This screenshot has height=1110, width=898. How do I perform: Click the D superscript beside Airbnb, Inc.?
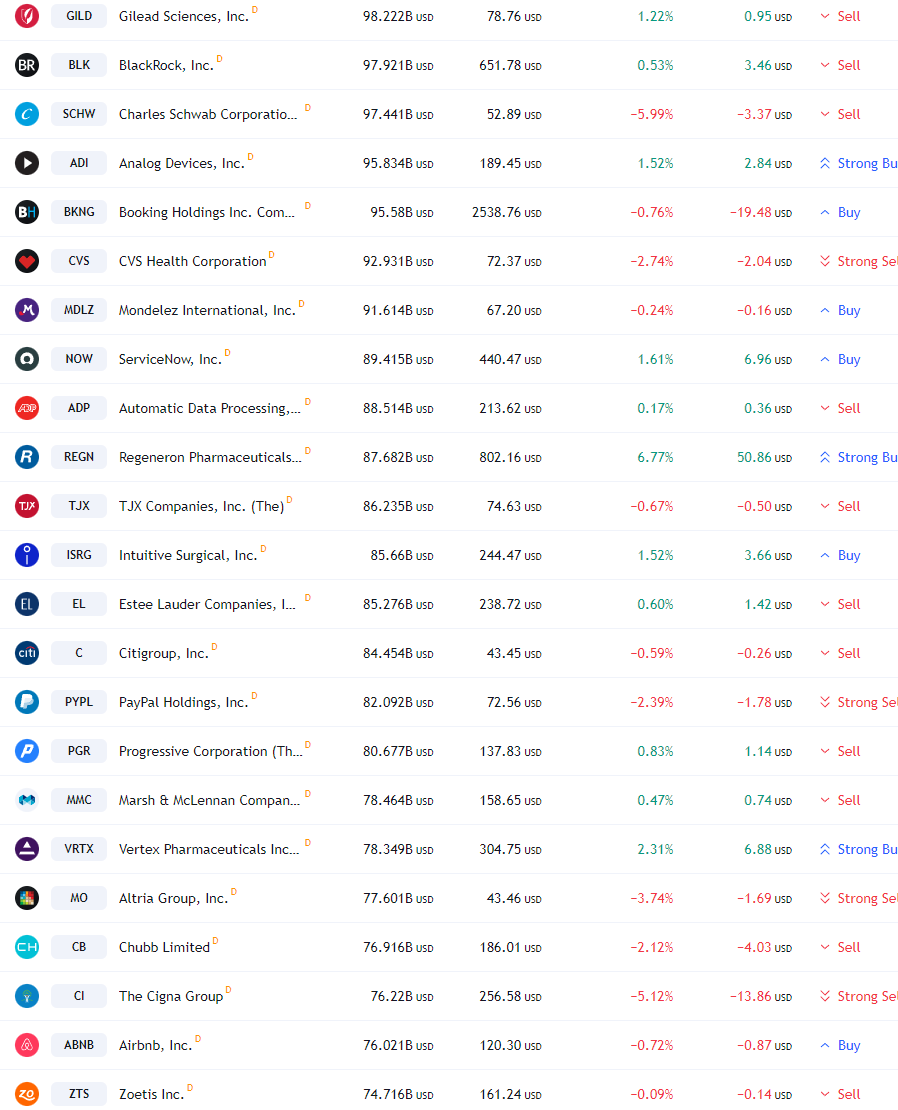pos(198,1039)
